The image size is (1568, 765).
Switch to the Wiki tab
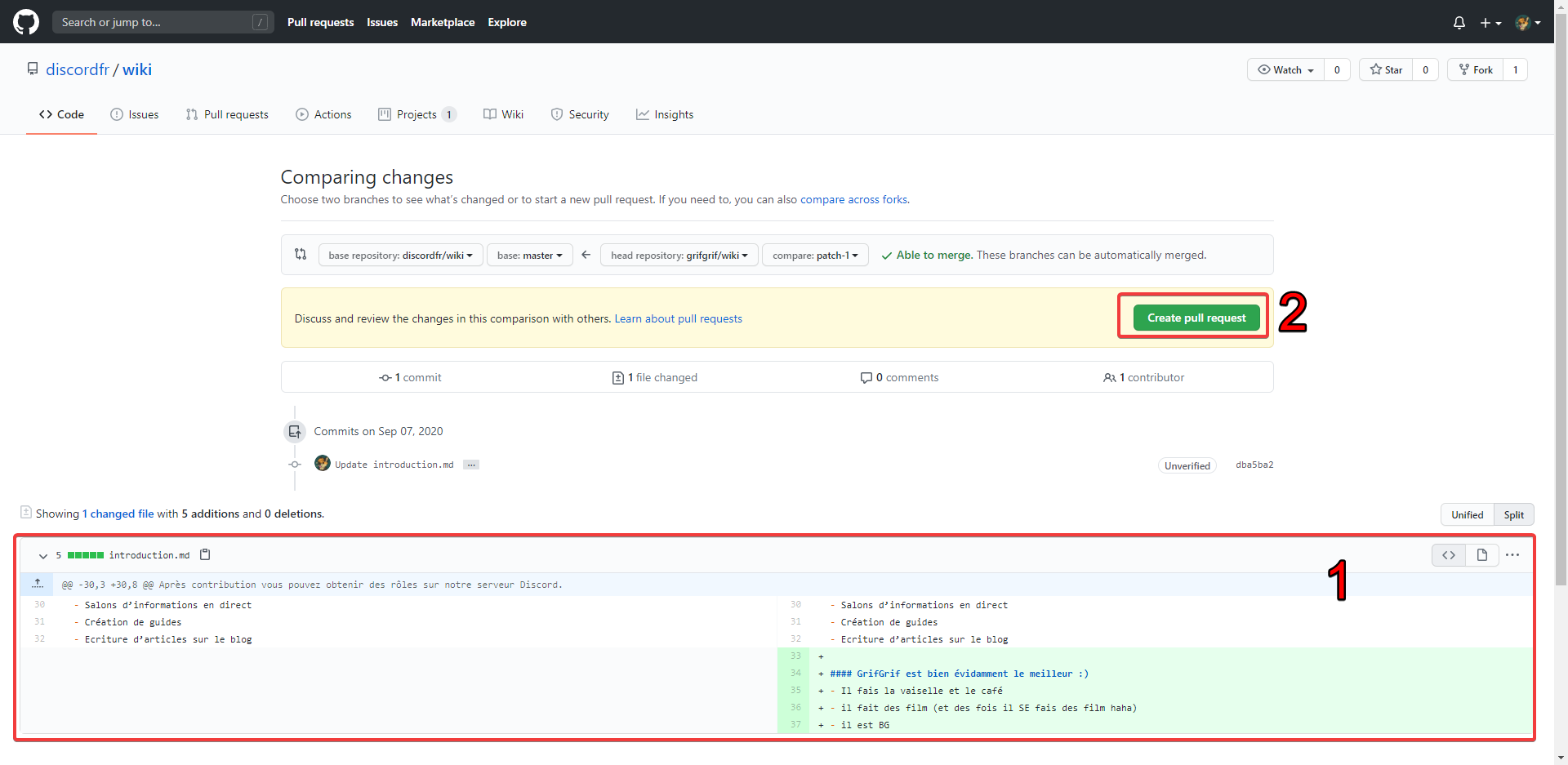click(503, 114)
